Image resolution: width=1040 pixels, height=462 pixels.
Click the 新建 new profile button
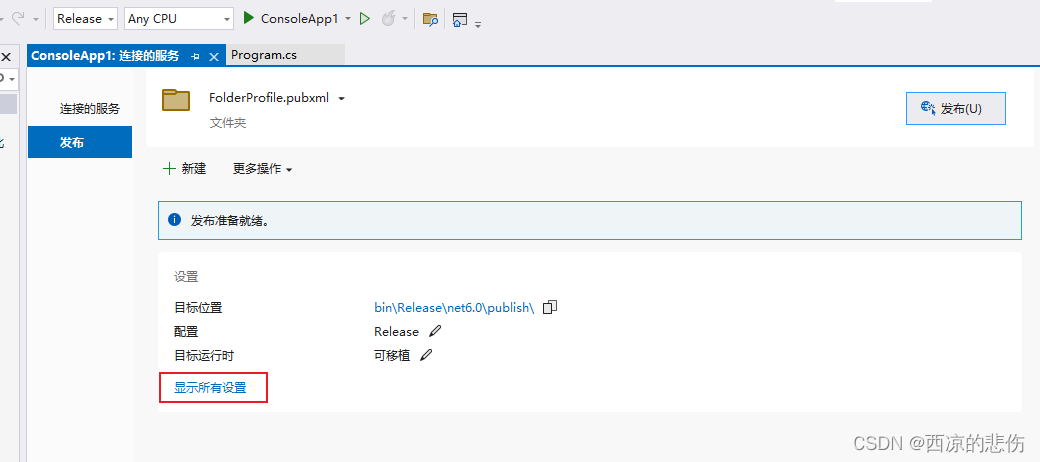[185, 169]
